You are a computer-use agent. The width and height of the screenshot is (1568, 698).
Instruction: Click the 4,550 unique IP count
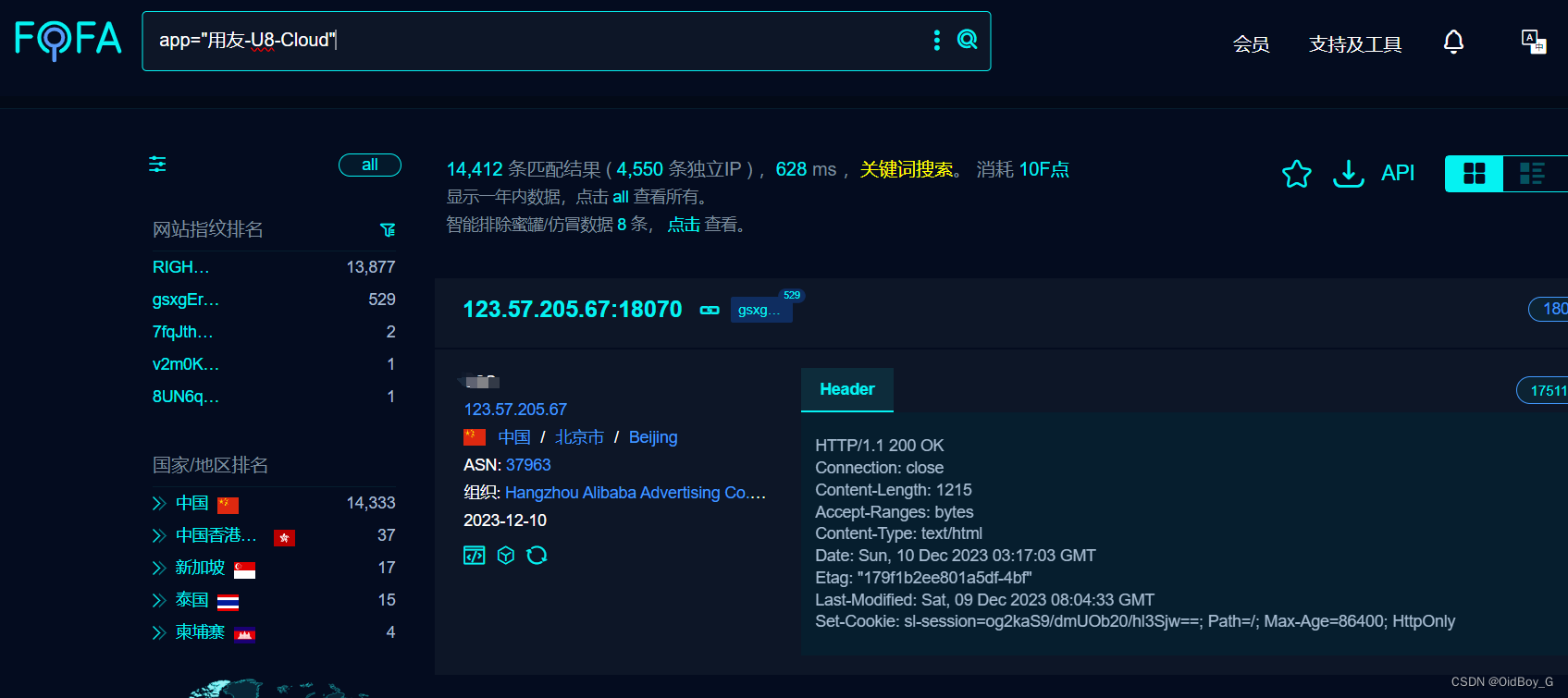640,169
